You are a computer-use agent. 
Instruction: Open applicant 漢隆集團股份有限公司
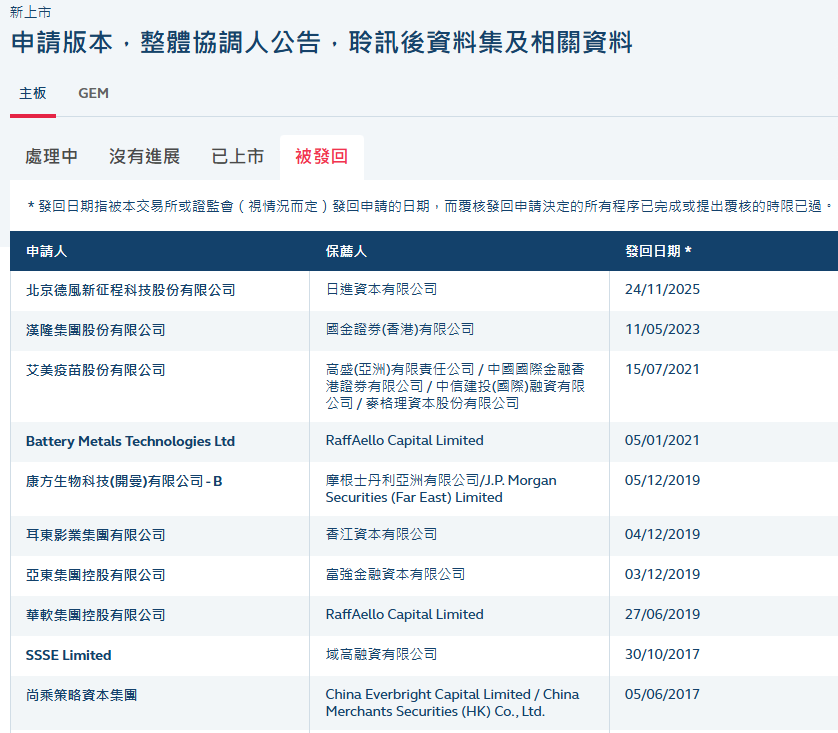96,330
